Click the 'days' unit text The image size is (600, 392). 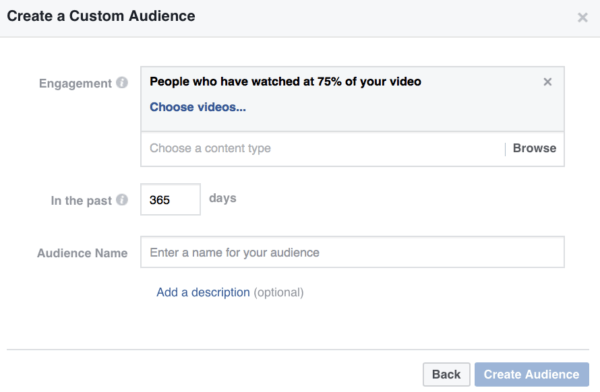[223, 198]
